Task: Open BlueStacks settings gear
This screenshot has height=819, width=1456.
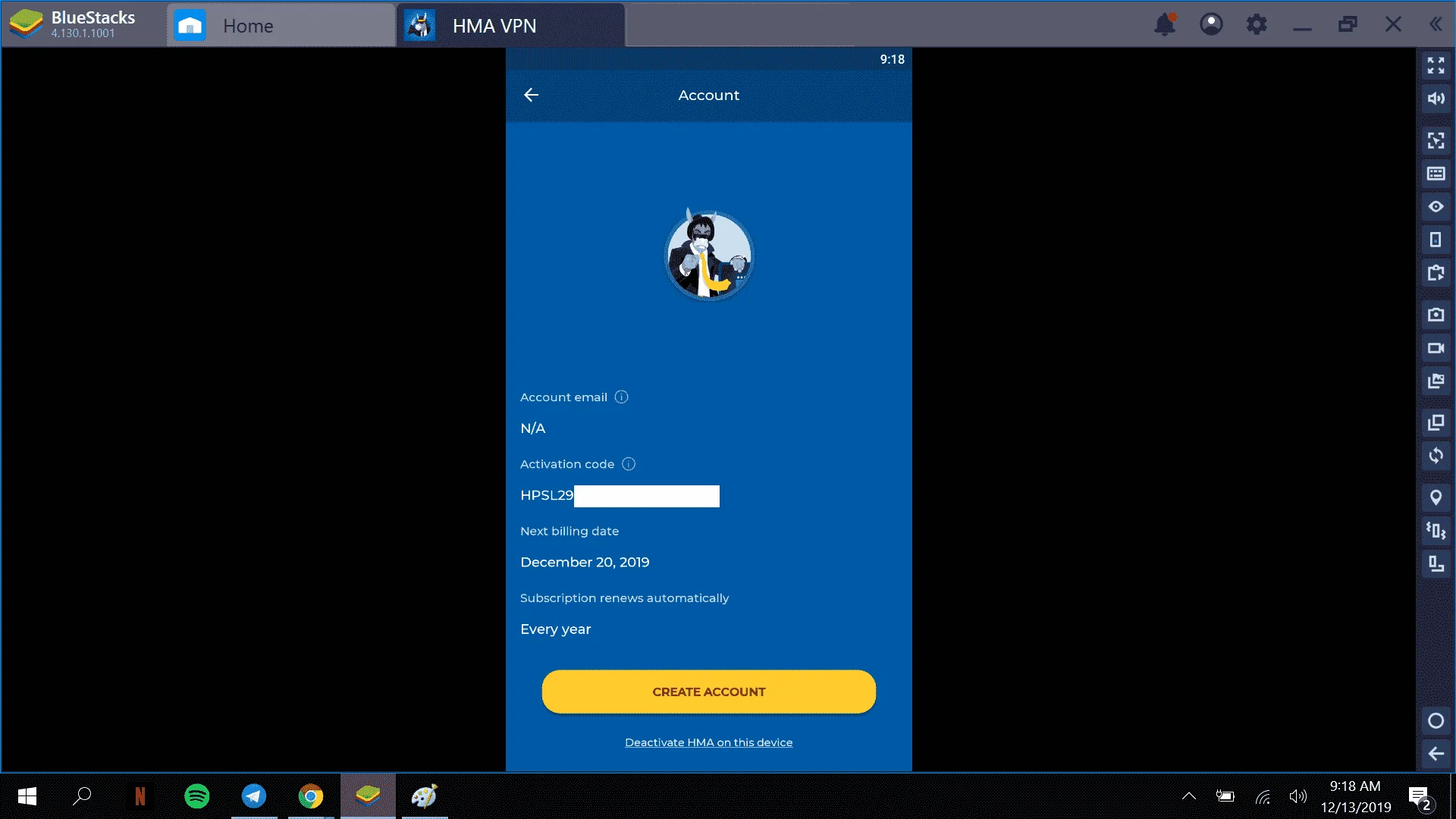Action: point(1257,24)
